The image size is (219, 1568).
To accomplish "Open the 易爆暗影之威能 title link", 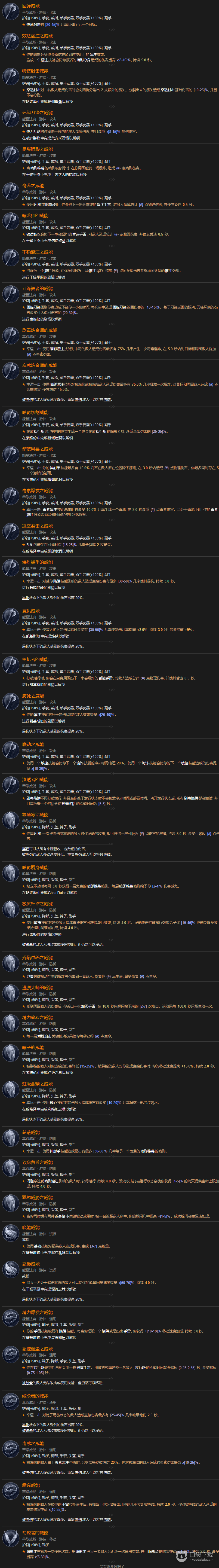I will tap(38, 149).
